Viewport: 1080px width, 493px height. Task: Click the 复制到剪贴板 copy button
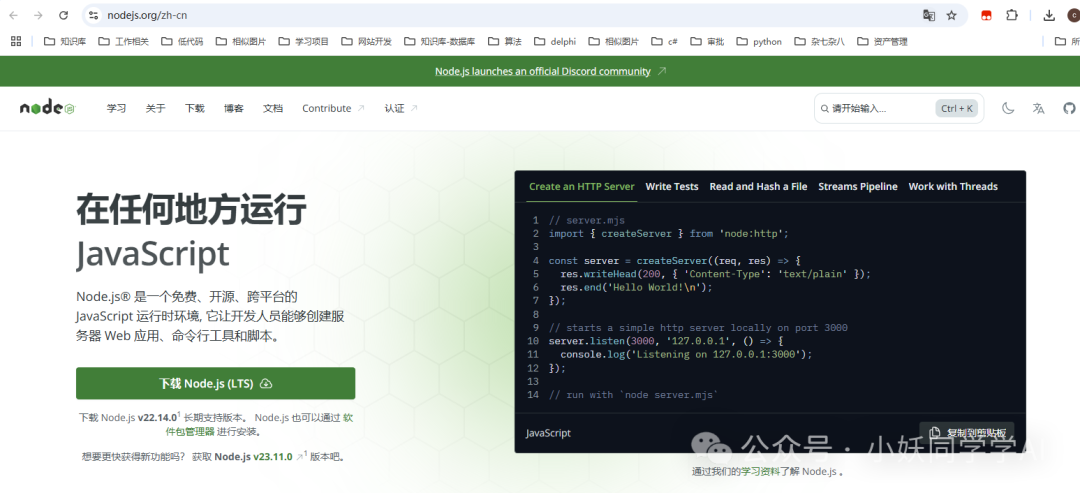pyautogui.click(x=966, y=432)
